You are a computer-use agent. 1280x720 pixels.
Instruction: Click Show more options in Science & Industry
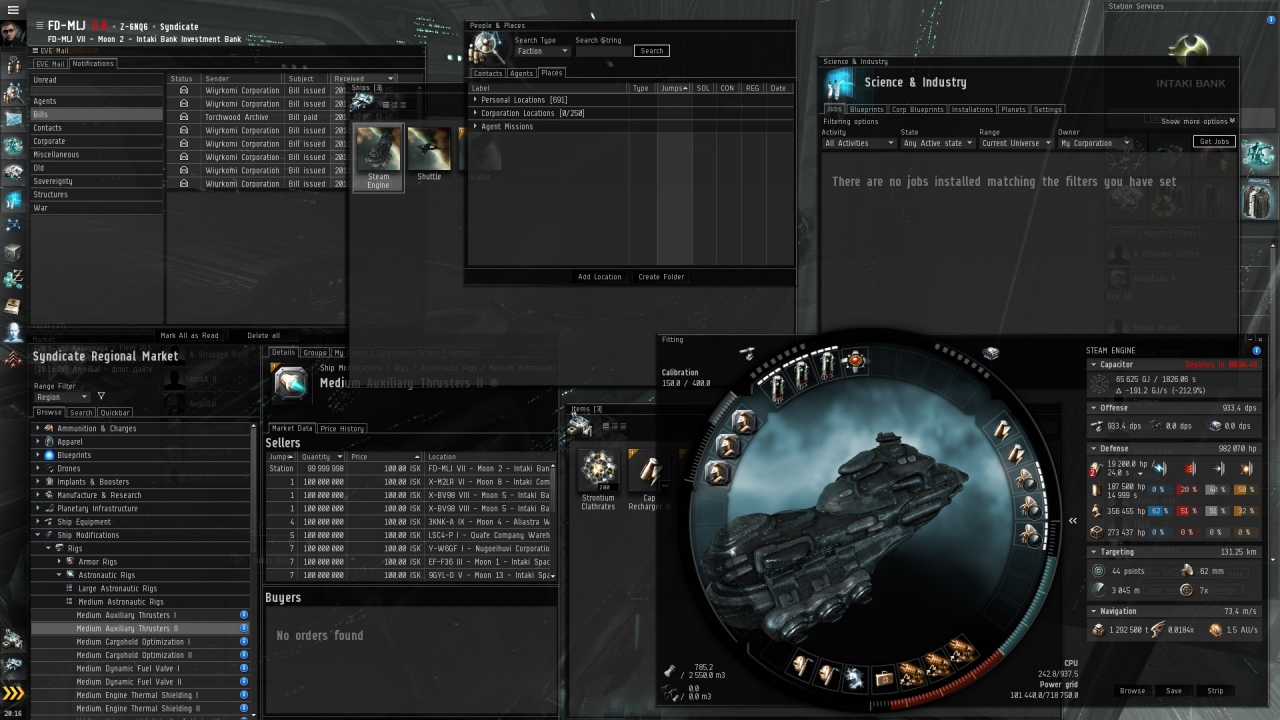(1198, 121)
